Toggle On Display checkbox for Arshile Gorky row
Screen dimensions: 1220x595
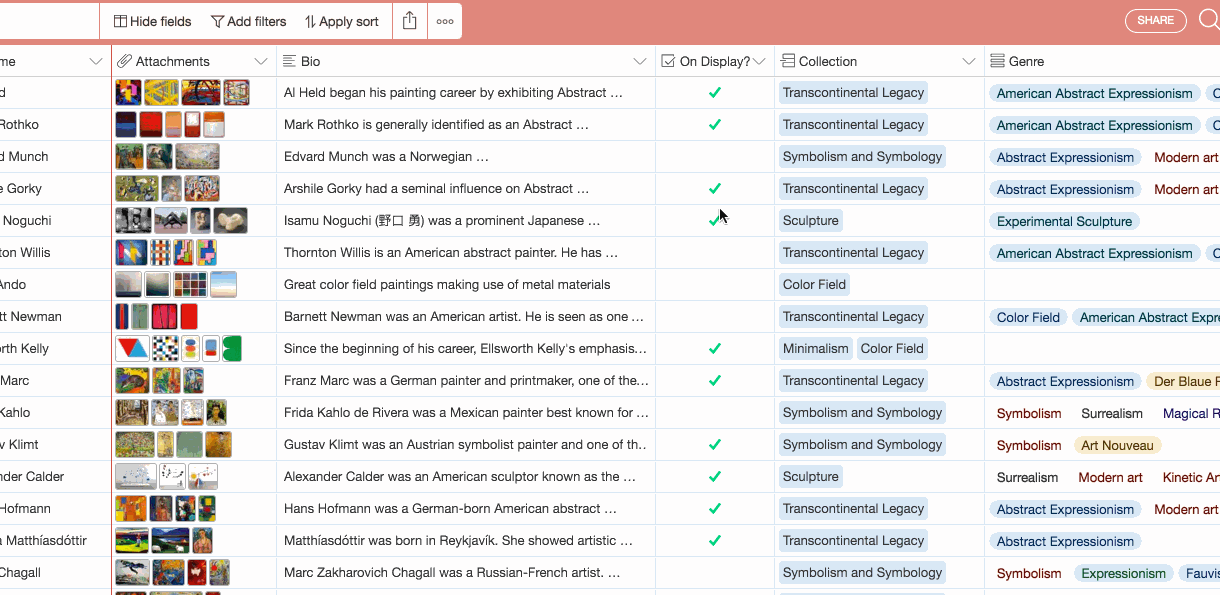(715, 189)
